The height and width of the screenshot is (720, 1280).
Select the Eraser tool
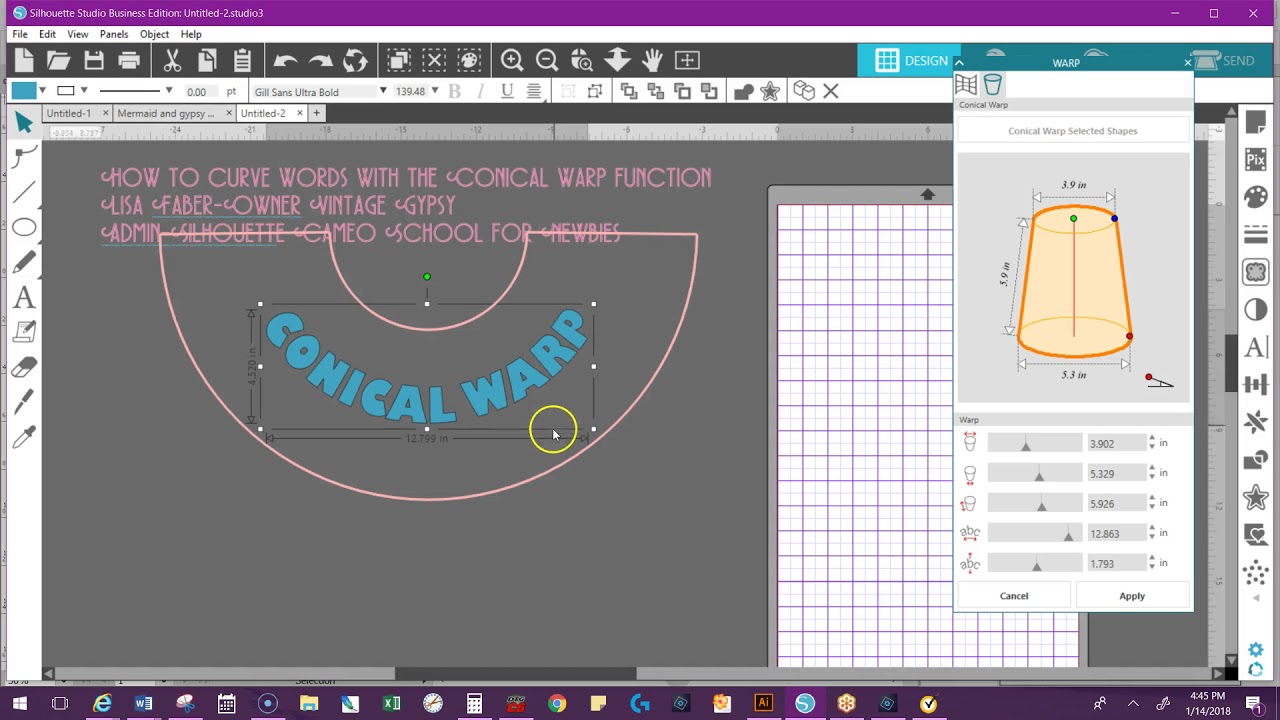(25, 367)
